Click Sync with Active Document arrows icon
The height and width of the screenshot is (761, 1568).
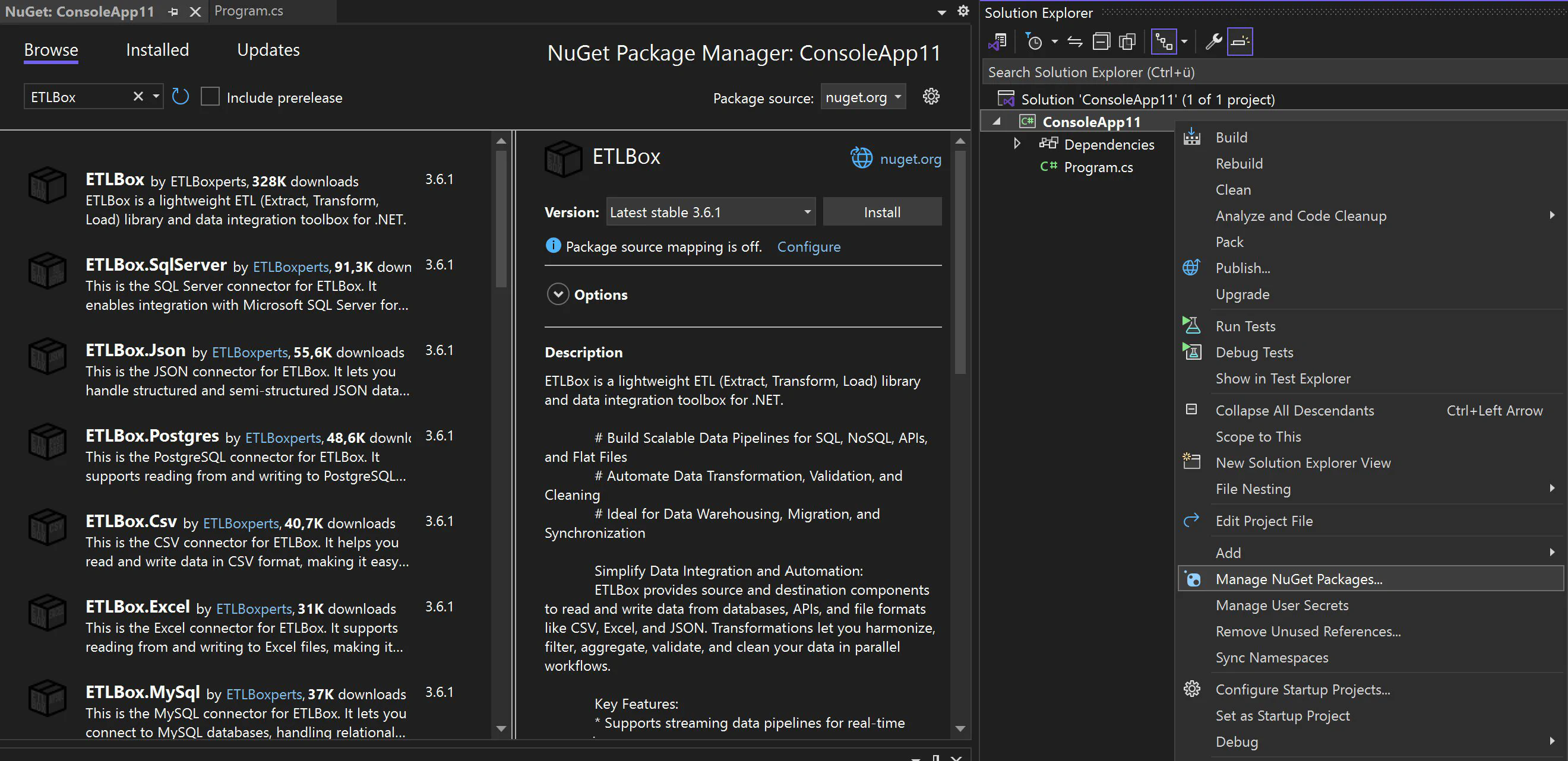(x=1075, y=42)
